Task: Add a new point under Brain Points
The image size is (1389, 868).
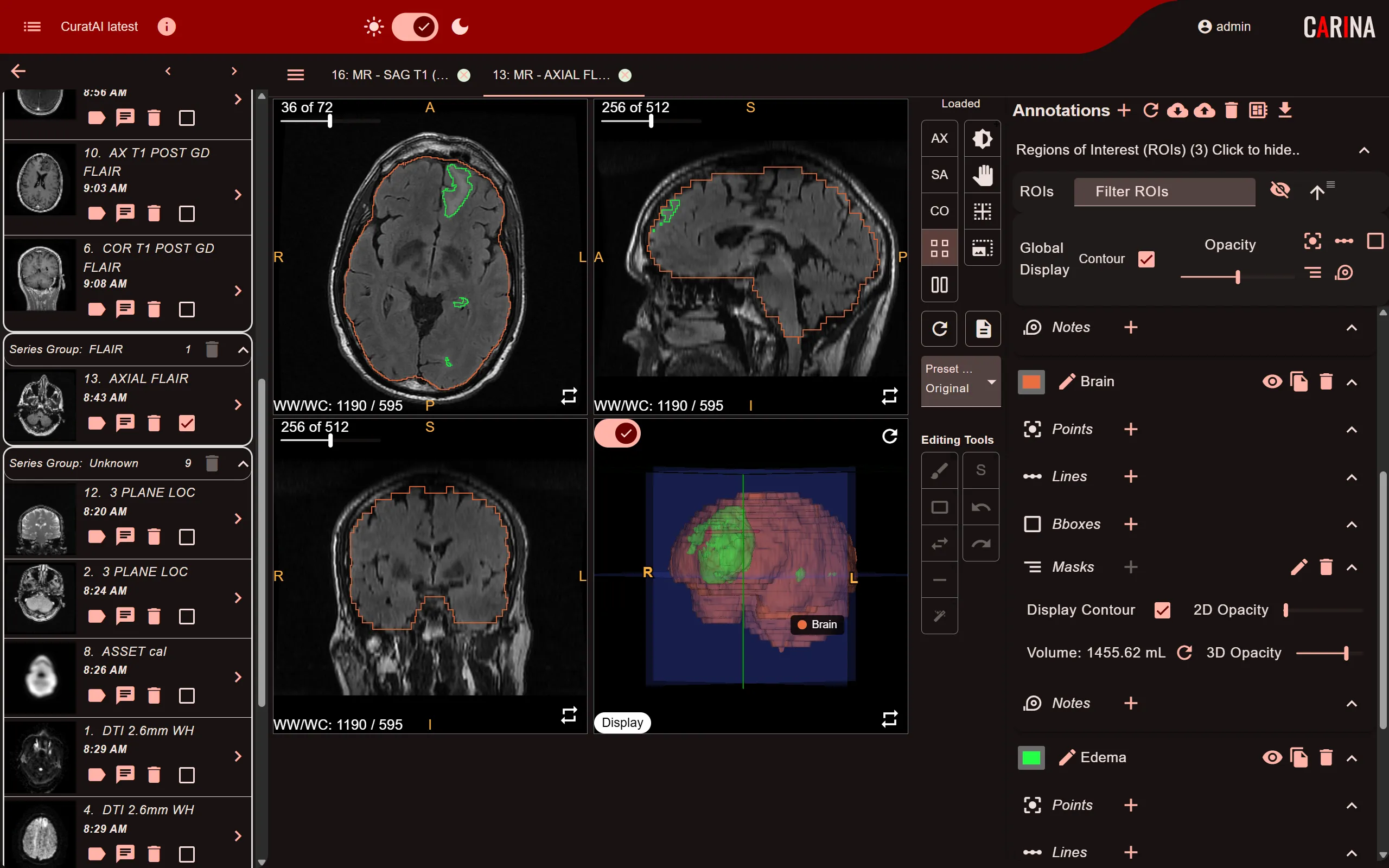Action: [1131, 430]
